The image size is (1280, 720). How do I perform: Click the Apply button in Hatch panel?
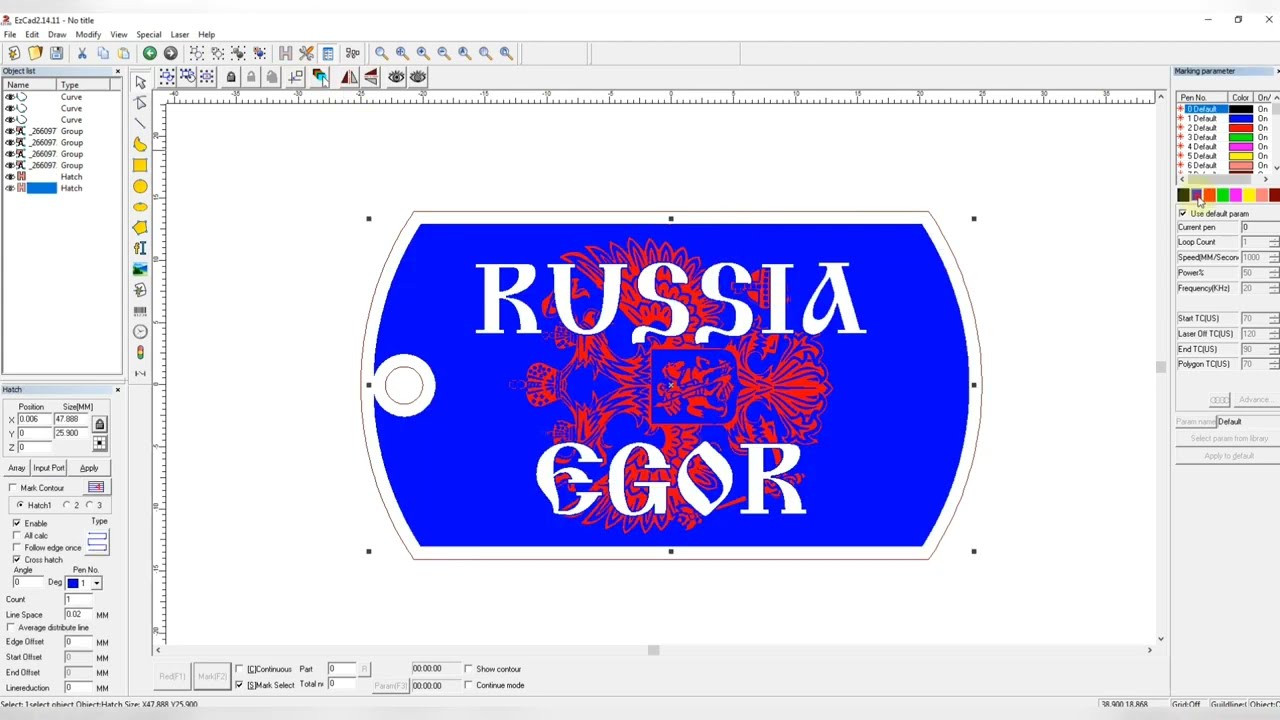[89, 468]
